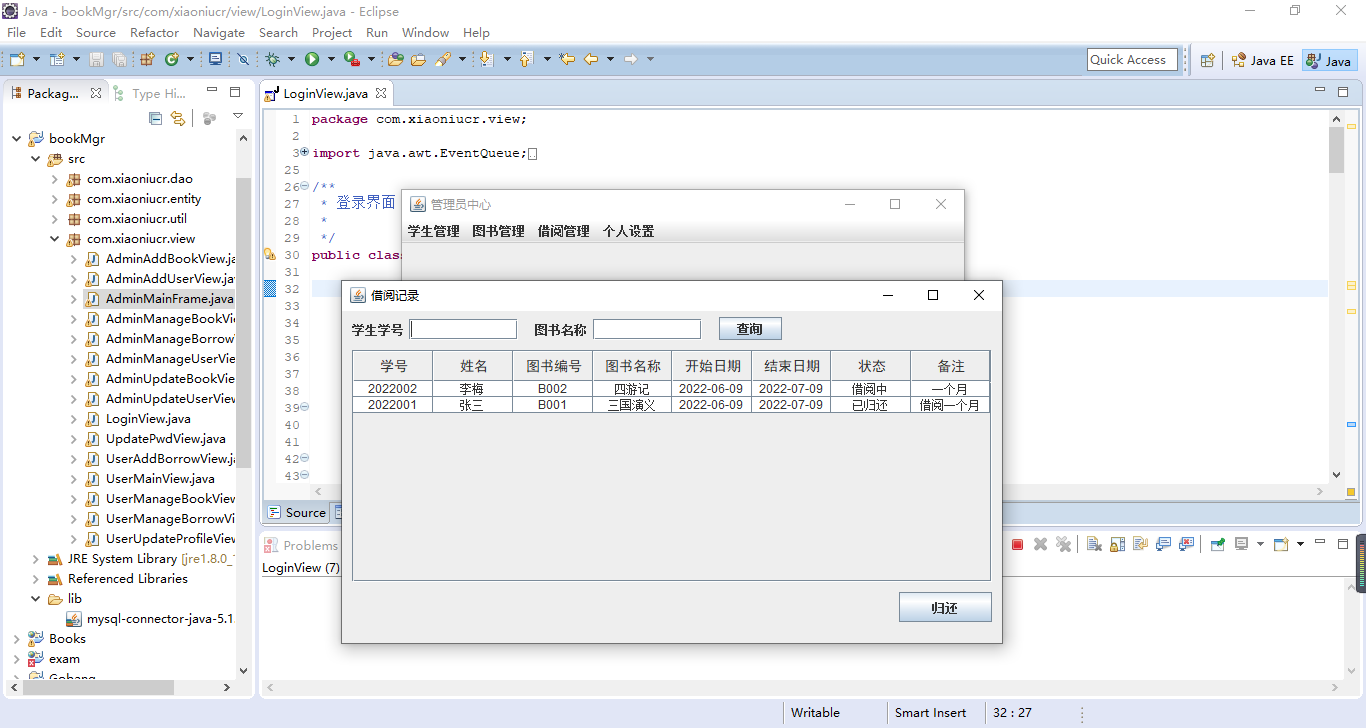Click the mysql-connector-java jar in lib

pos(150,619)
